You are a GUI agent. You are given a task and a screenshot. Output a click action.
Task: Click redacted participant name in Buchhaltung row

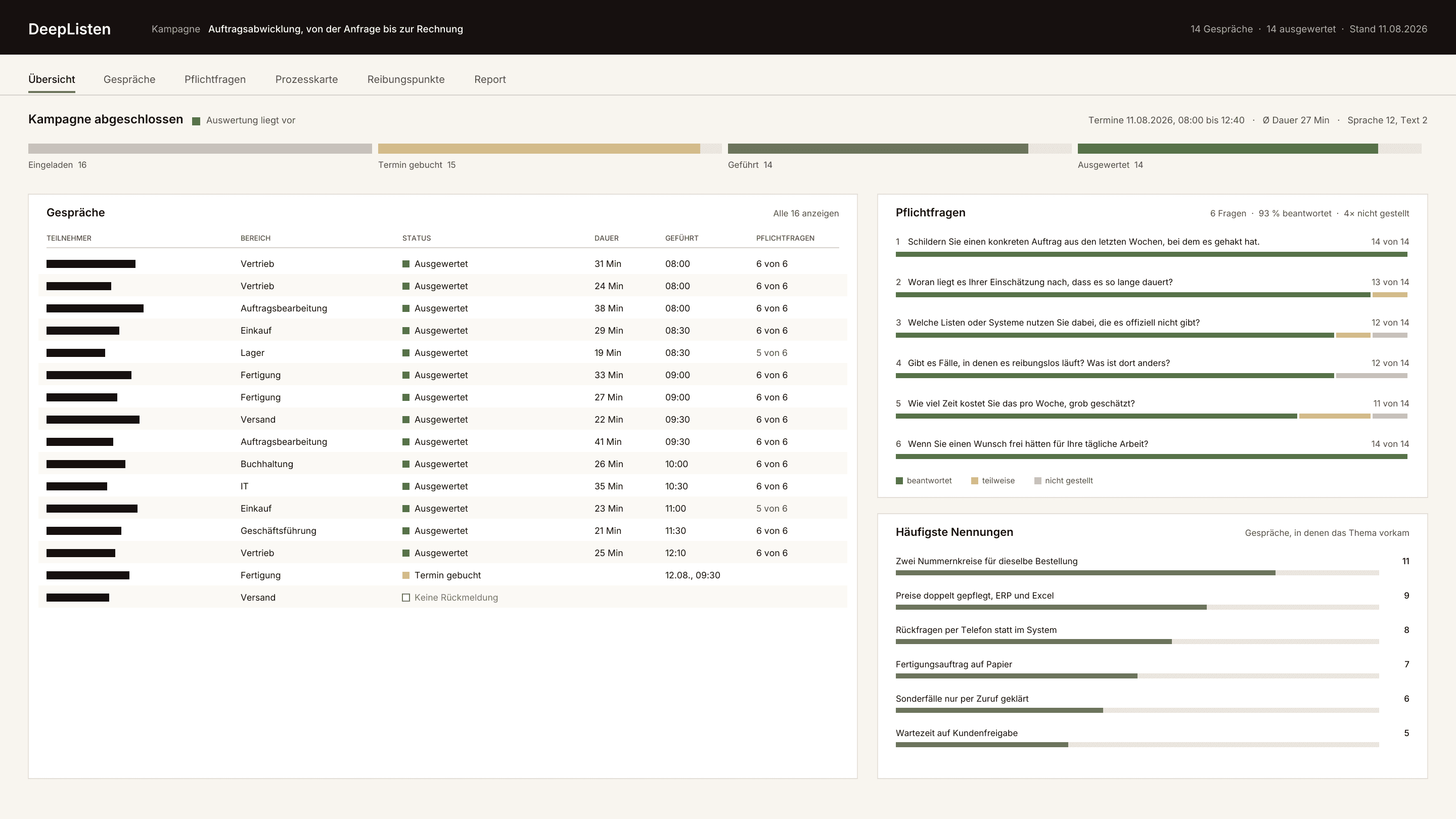coord(86,464)
